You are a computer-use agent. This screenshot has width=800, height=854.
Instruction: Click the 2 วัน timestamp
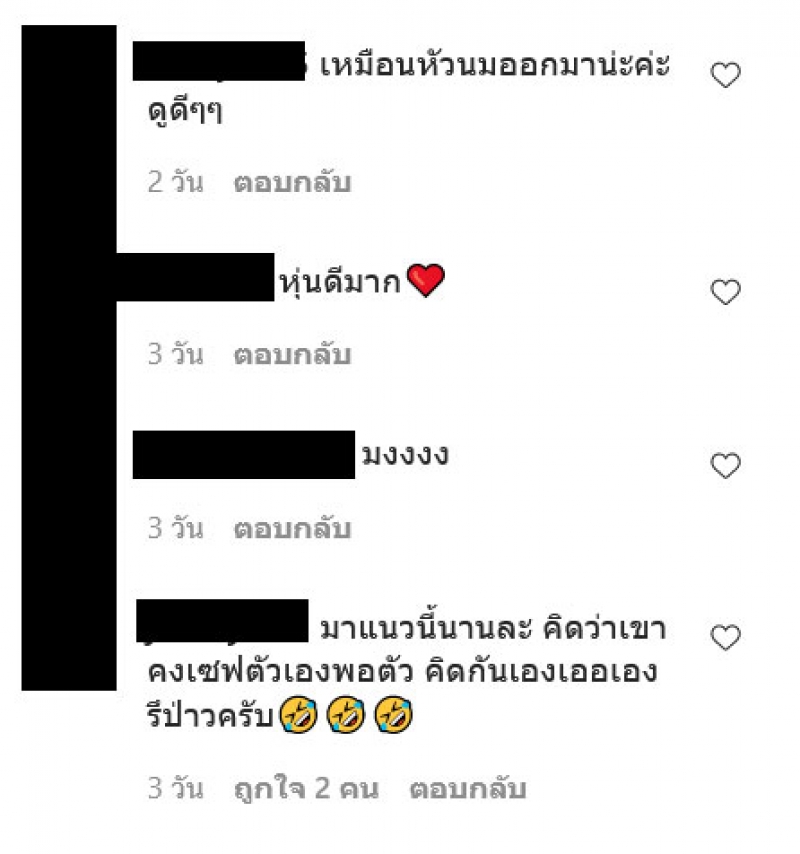pos(175,181)
